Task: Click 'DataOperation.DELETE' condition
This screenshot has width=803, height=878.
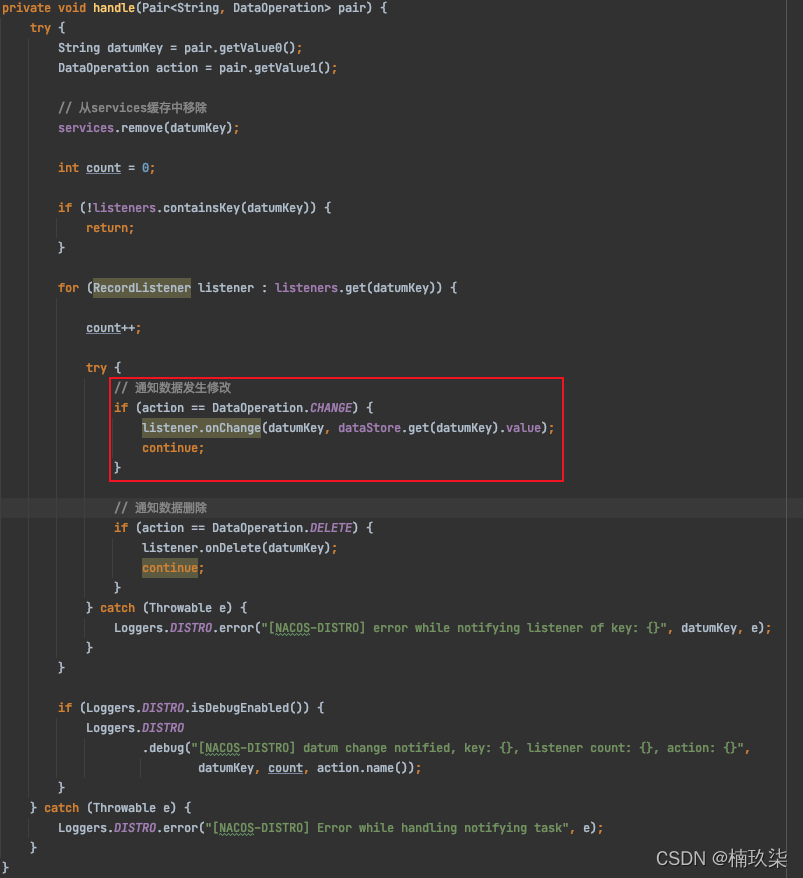Action: [282, 528]
